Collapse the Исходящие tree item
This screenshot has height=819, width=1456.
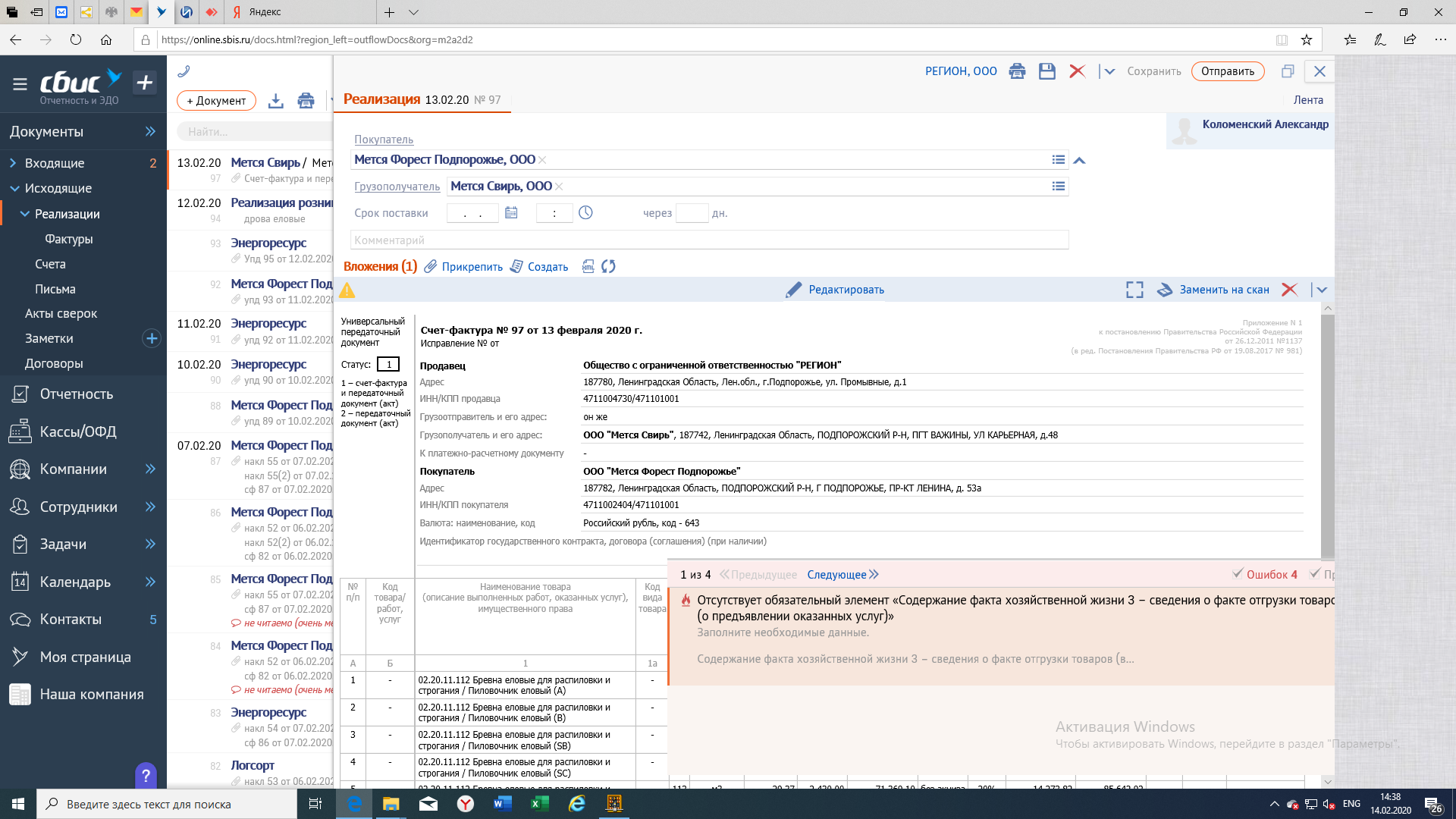click(x=14, y=188)
